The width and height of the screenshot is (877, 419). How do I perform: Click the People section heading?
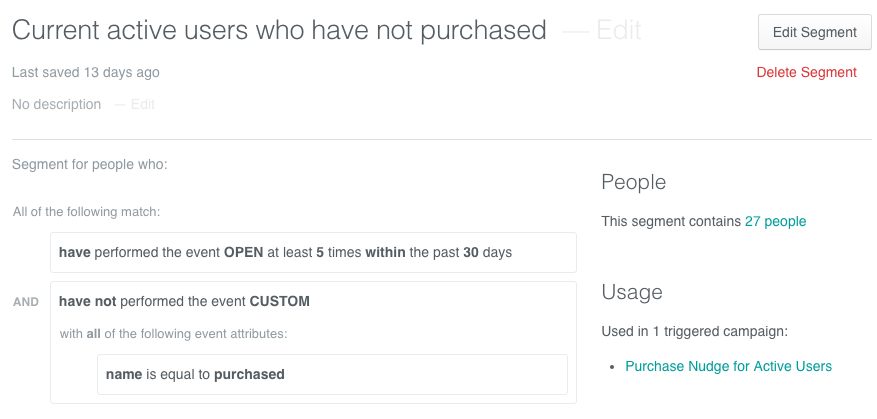pos(634,182)
